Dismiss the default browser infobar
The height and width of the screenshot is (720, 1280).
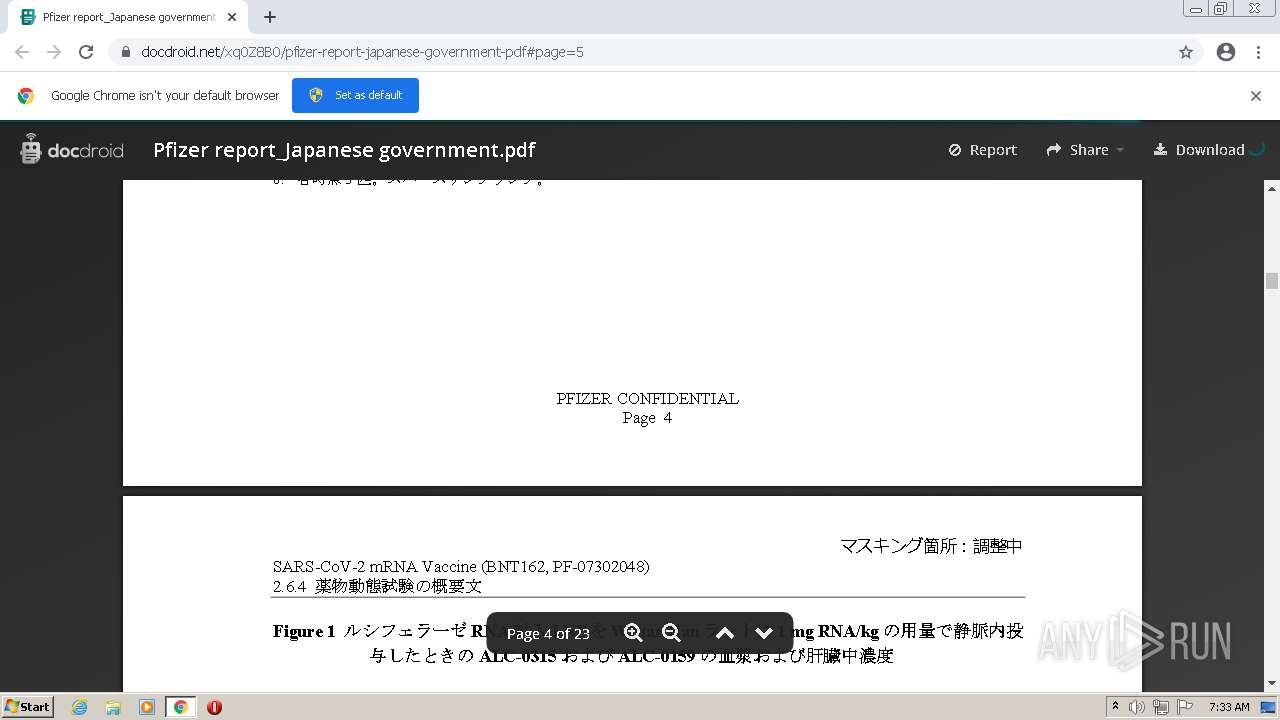pos(1256,96)
